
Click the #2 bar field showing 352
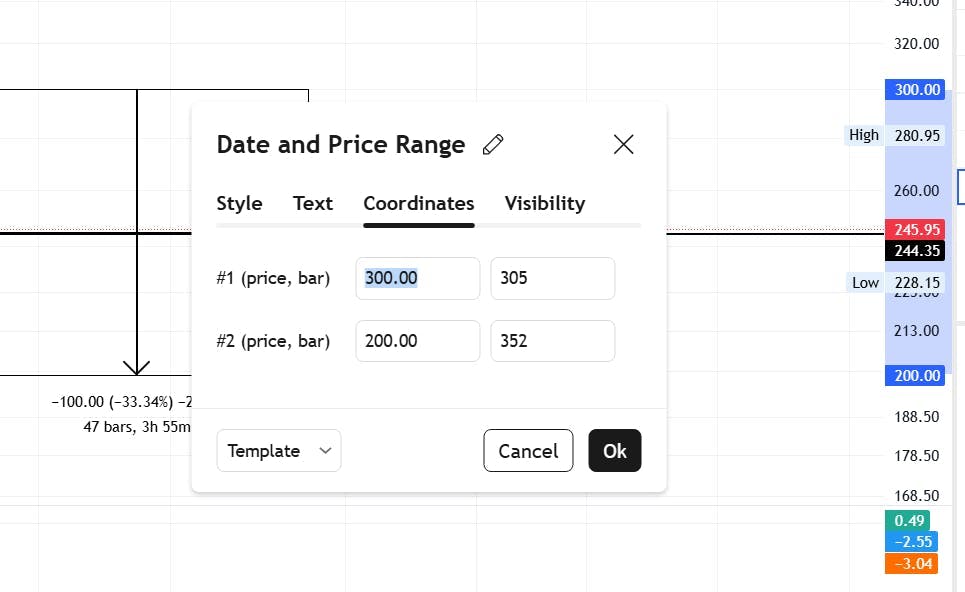tap(552, 341)
